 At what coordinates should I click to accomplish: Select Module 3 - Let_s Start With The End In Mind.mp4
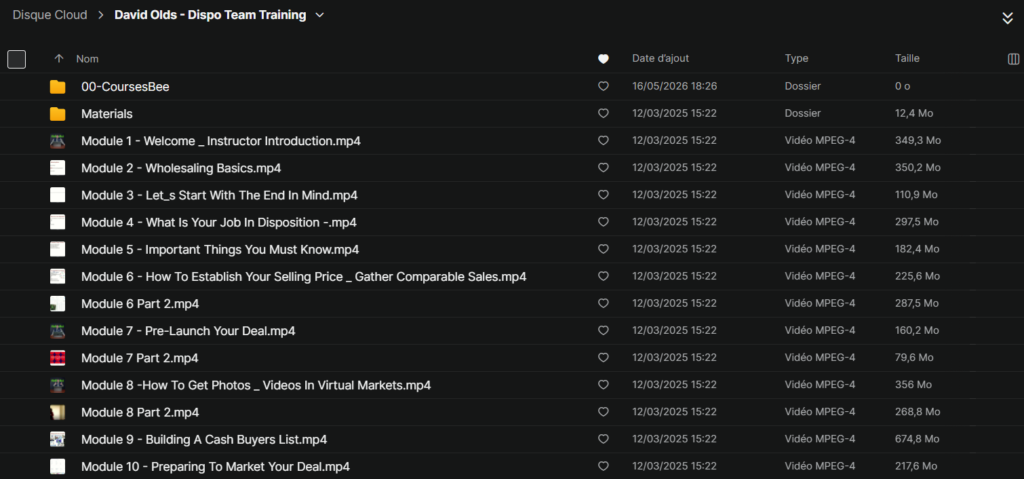click(x=219, y=195)
